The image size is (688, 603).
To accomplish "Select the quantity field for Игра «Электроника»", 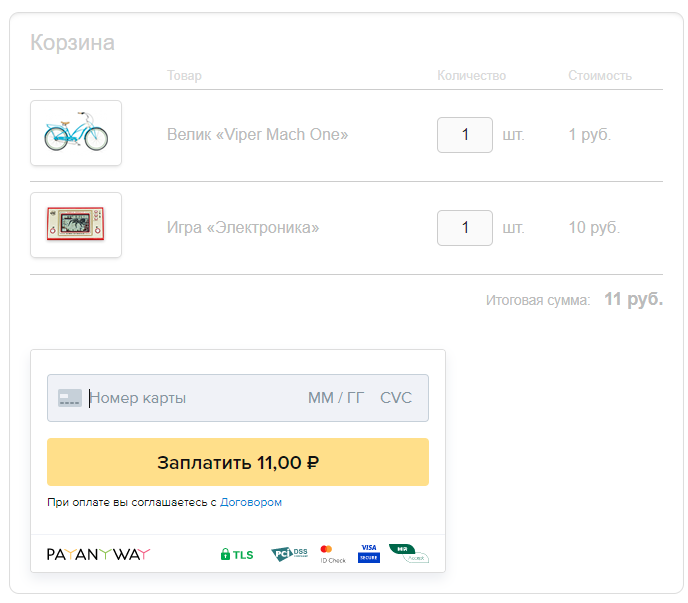I will point(465,228).
